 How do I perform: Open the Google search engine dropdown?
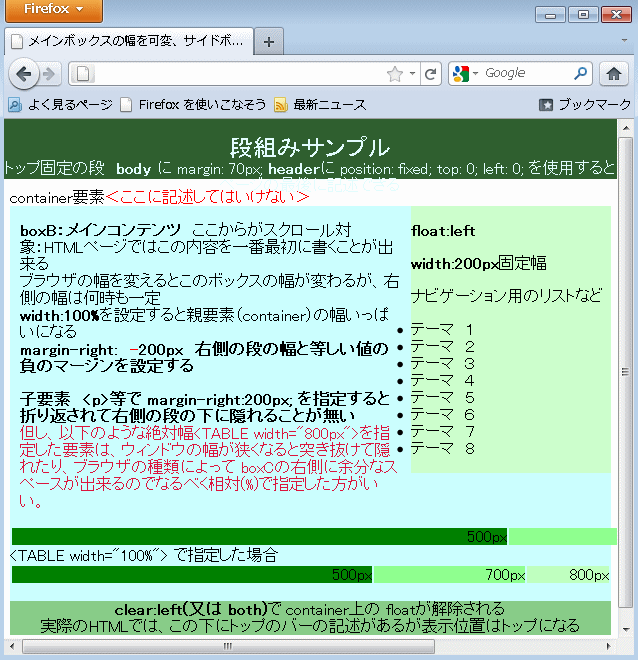click(x=465, y=73)
